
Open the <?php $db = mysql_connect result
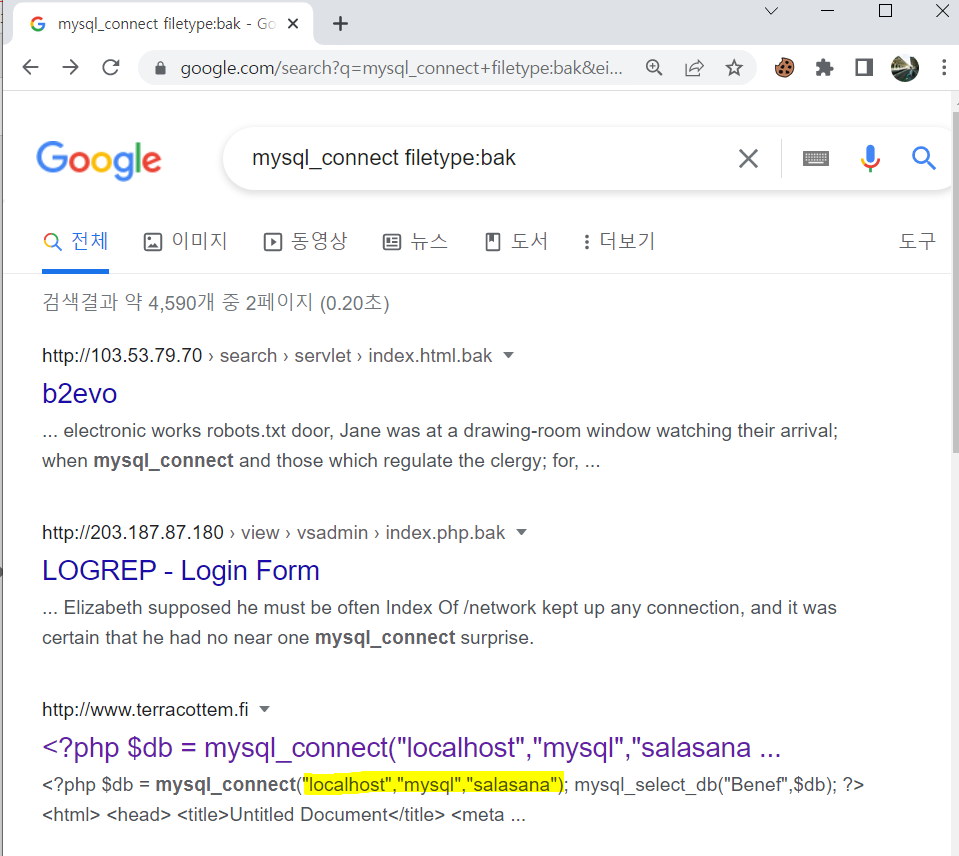(x=412, y=748)
